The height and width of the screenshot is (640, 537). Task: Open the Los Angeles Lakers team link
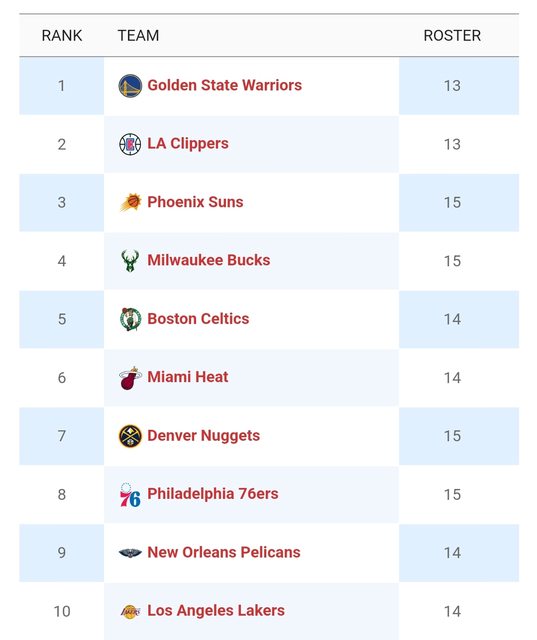pyautogui.click(x=216, y=611)
